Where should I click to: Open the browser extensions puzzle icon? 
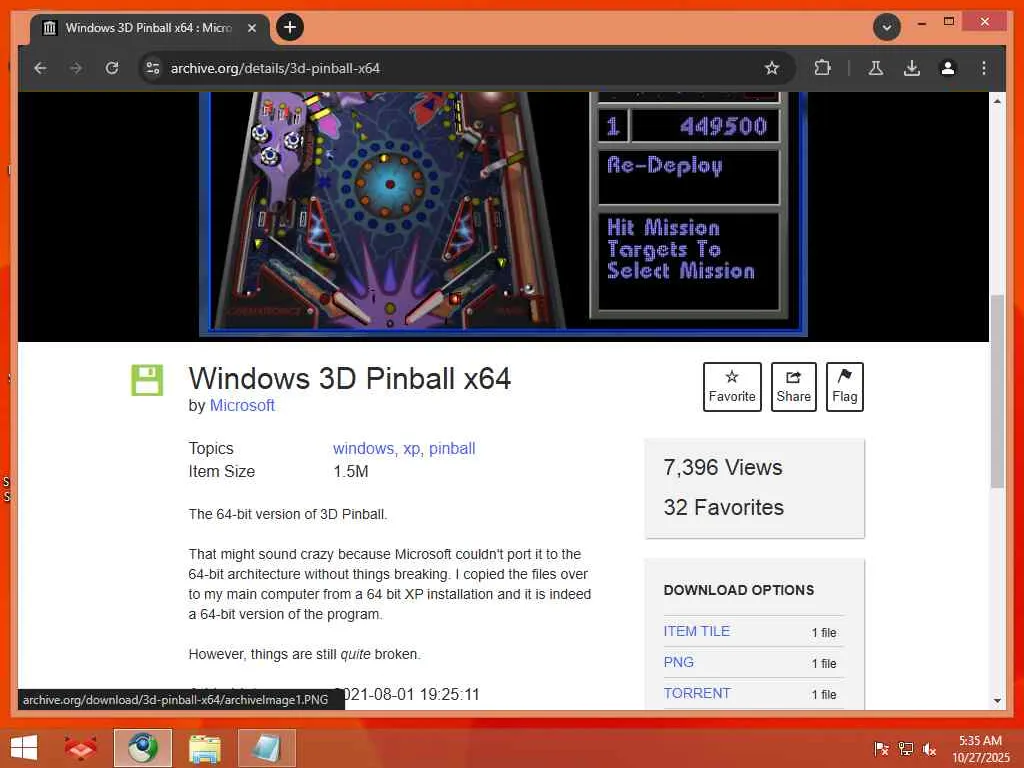pyautogui.click(x=822, y=68)
